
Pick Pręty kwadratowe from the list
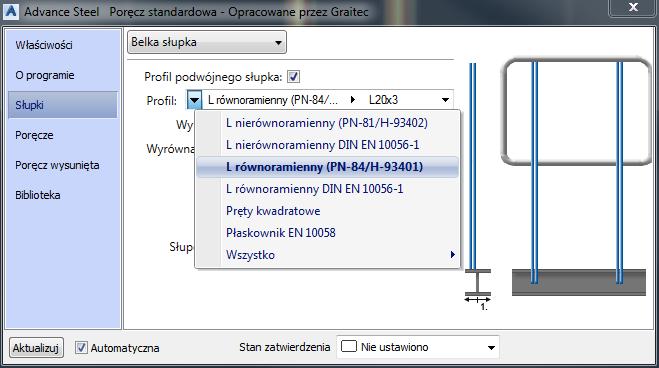[x=327, y=211]
